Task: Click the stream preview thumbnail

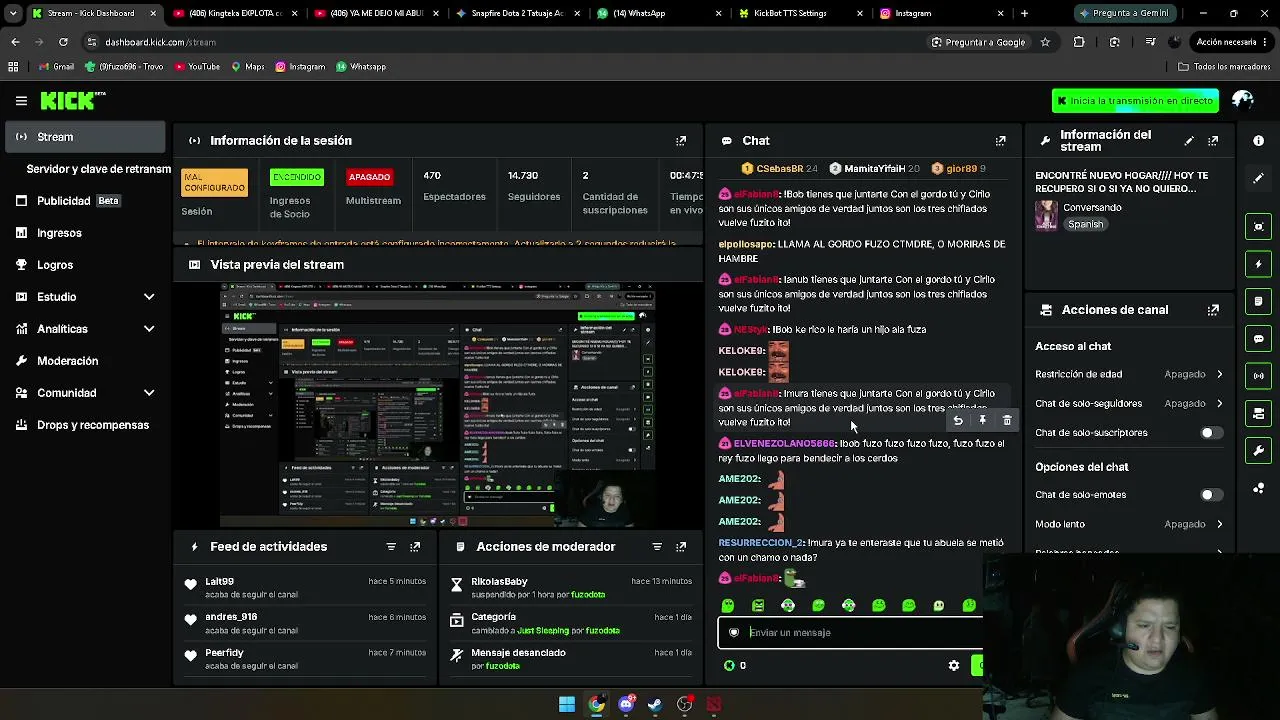Action: point(438,404)
